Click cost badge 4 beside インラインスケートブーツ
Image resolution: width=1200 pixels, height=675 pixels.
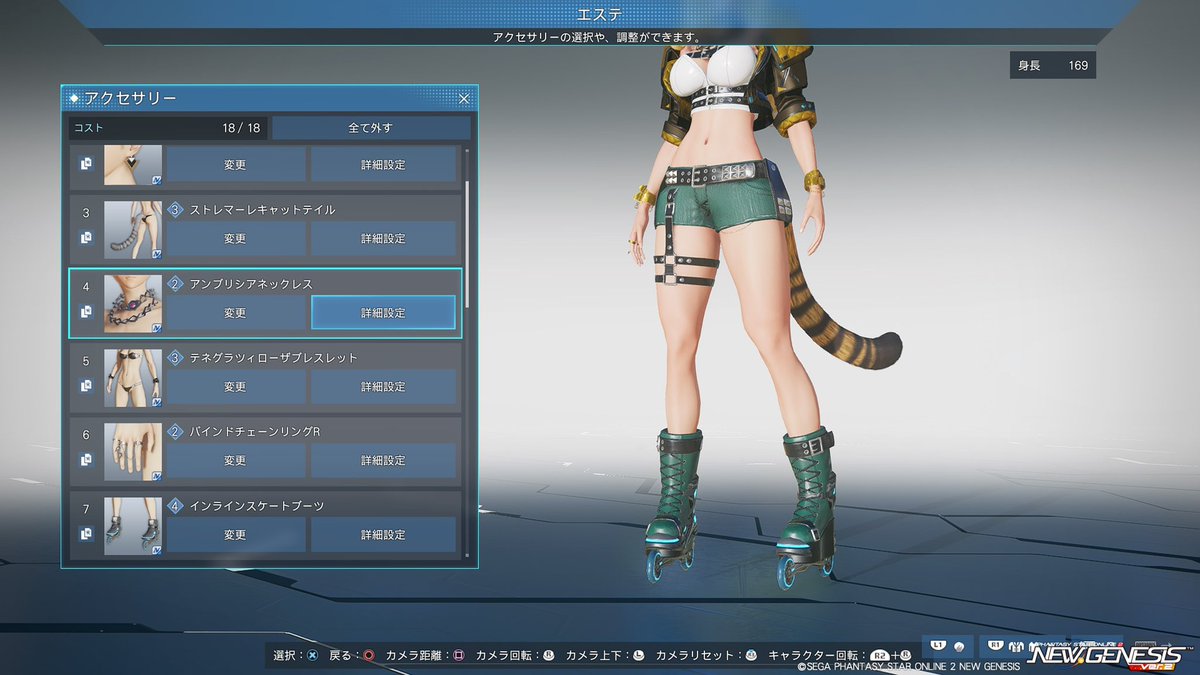pyautogui.click(x=175, y=506)
